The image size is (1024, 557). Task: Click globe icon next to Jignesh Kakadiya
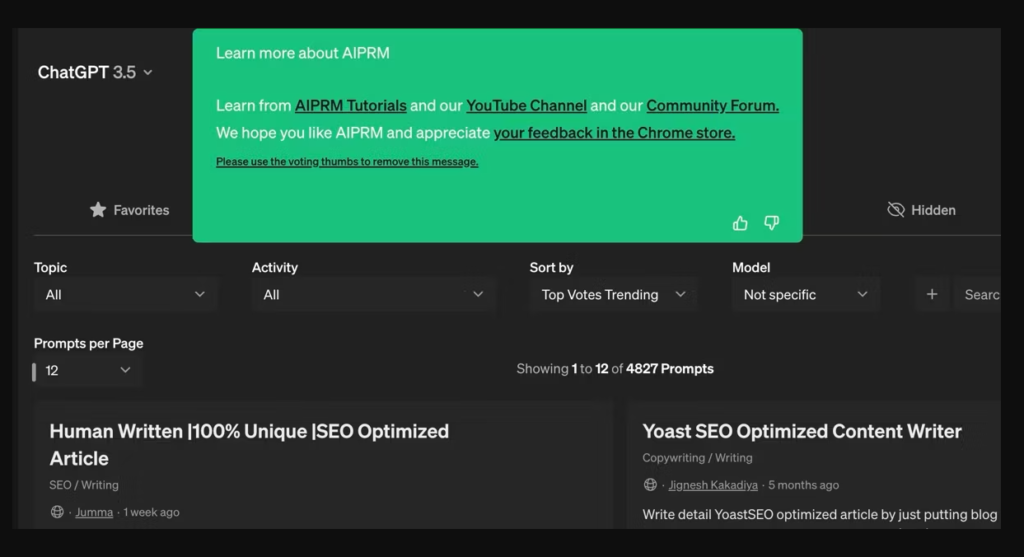(650, 485)
